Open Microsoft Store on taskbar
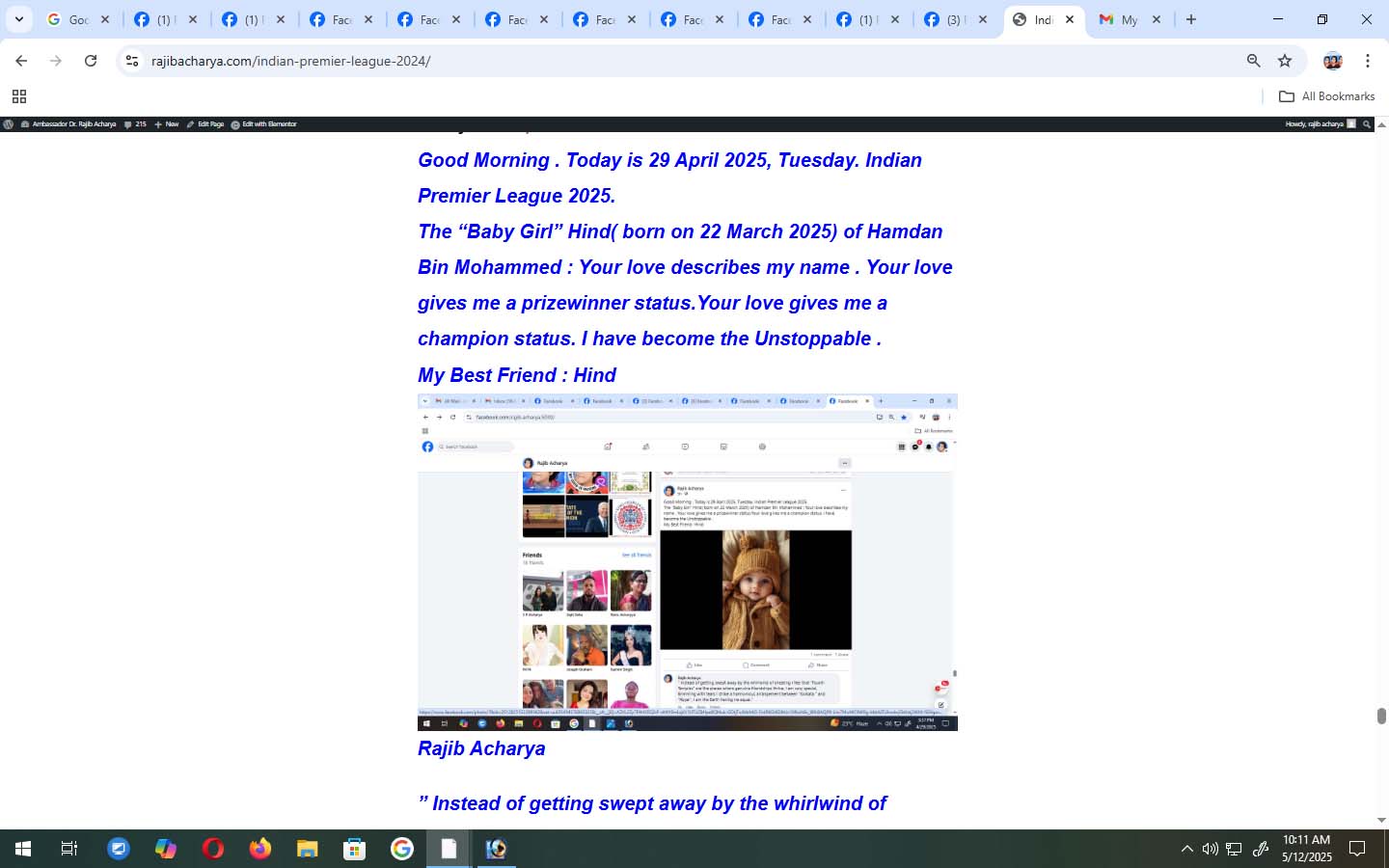 click(x=355, y=849)
